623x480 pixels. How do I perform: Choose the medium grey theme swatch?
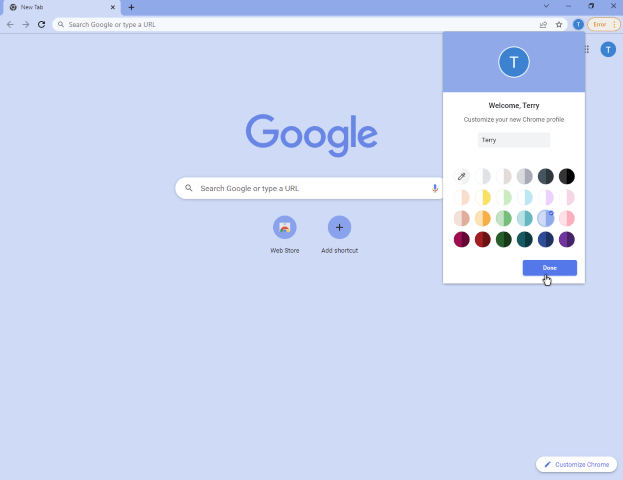point(524,176)
